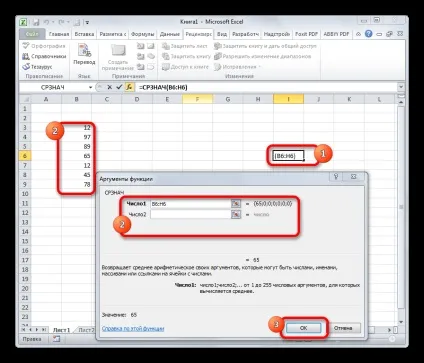Click Создать примечание new comment
The image size is (424, 363).
point(118,57)
